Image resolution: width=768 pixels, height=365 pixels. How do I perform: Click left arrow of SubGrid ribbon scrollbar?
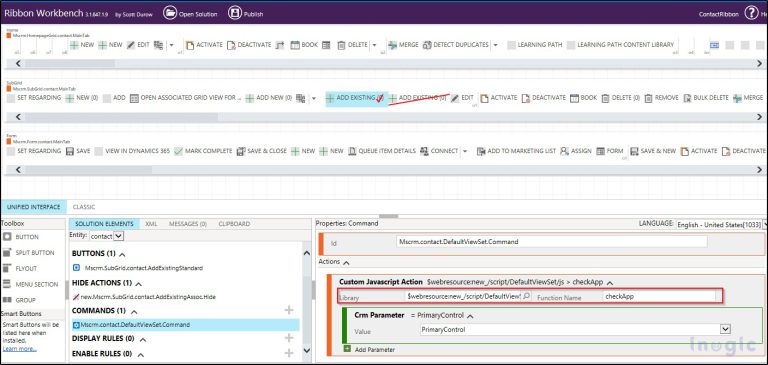tap(18, 117)
